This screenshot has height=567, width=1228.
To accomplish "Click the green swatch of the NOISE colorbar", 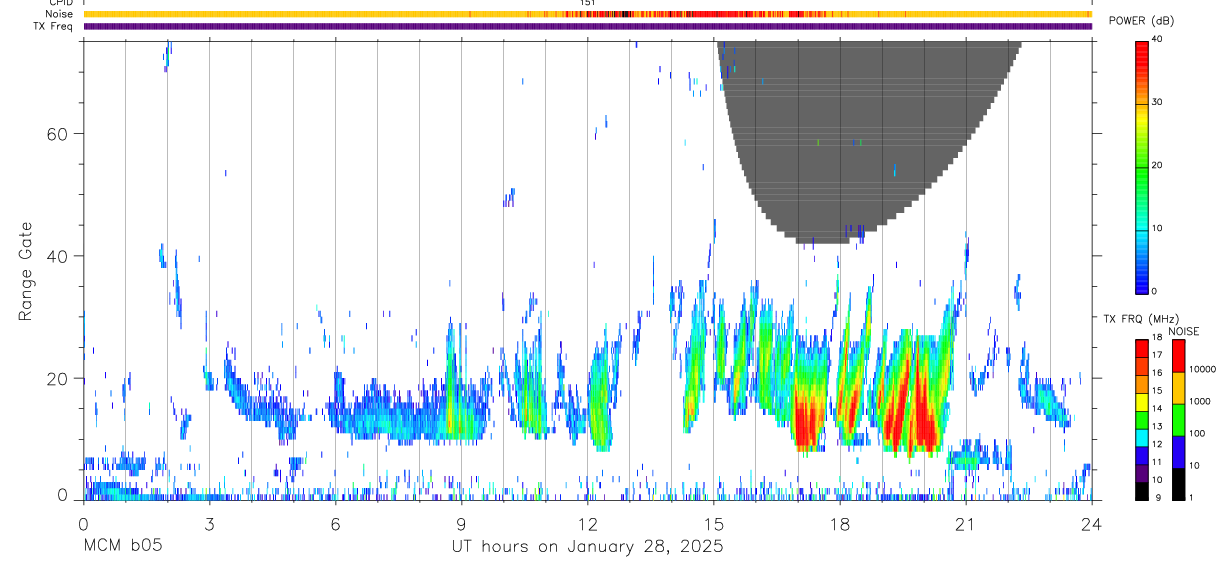I will pos(1178,420).
